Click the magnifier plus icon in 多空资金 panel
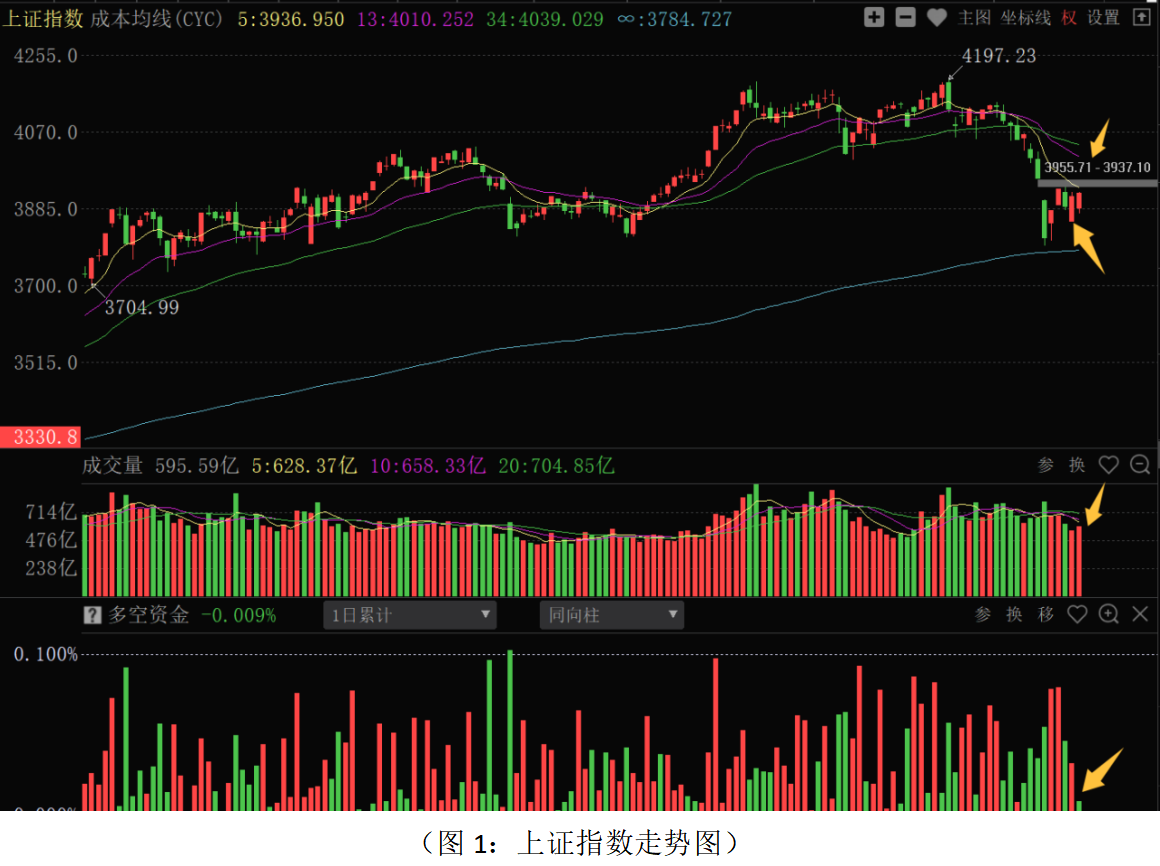 [x=1108, y=614]
